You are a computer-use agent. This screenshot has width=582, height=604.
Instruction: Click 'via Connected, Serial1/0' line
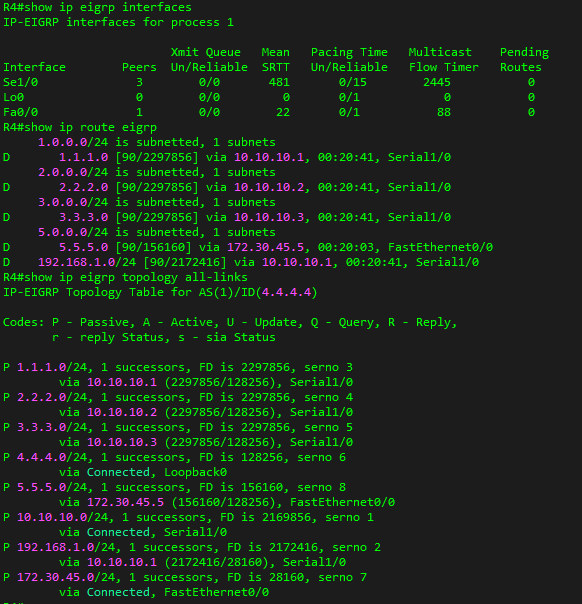coord(143,533)
